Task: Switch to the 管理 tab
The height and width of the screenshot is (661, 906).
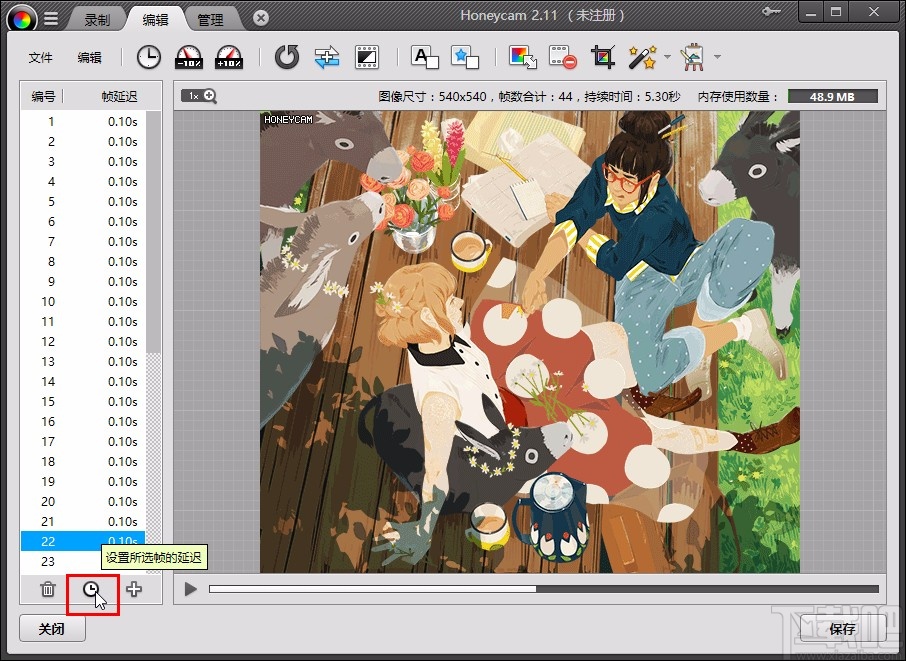Action: click(x=210, y=20)
